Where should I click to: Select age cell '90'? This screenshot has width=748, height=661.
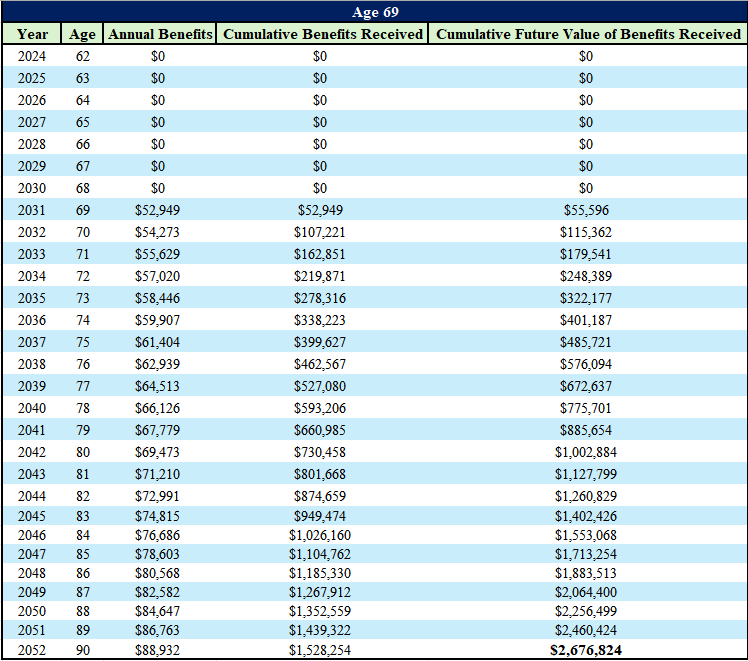point(83,650)
